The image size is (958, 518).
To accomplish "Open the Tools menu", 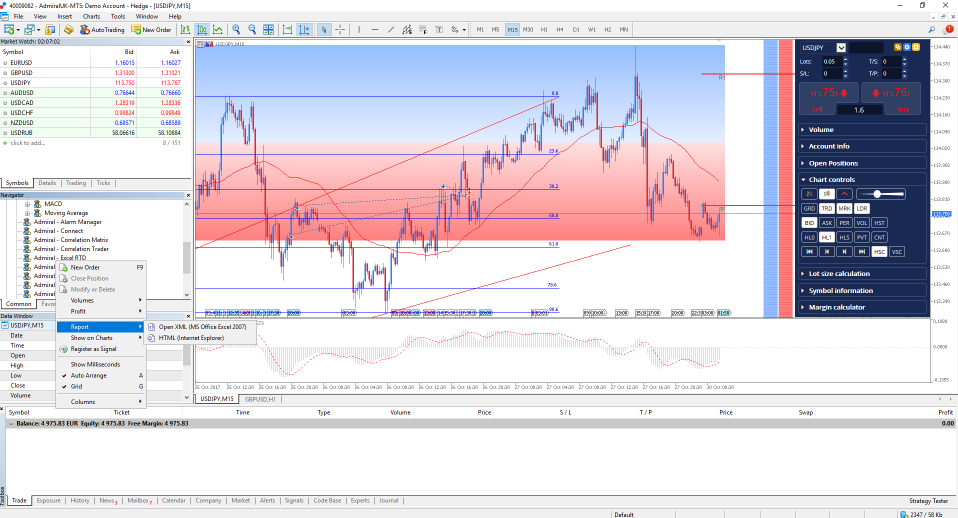I will [118, 16].
